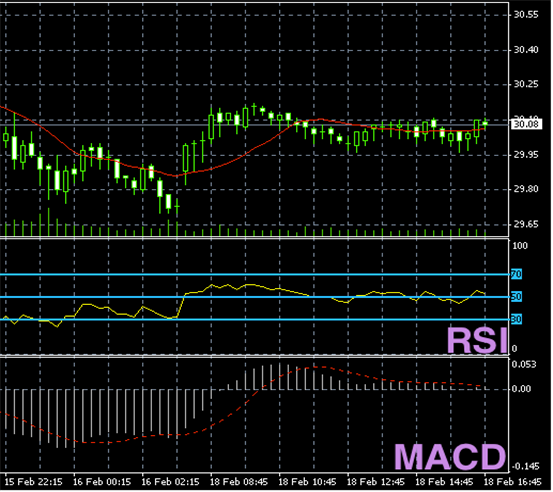Click the MACD 0.00 zero-level label
This screenshot has height=492, width=553.
[522, 389]
